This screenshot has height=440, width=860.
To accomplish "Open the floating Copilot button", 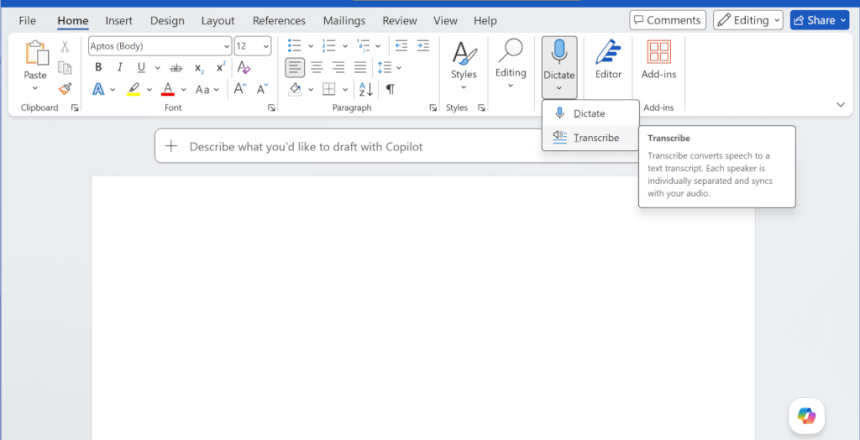I will click(806, 416).
